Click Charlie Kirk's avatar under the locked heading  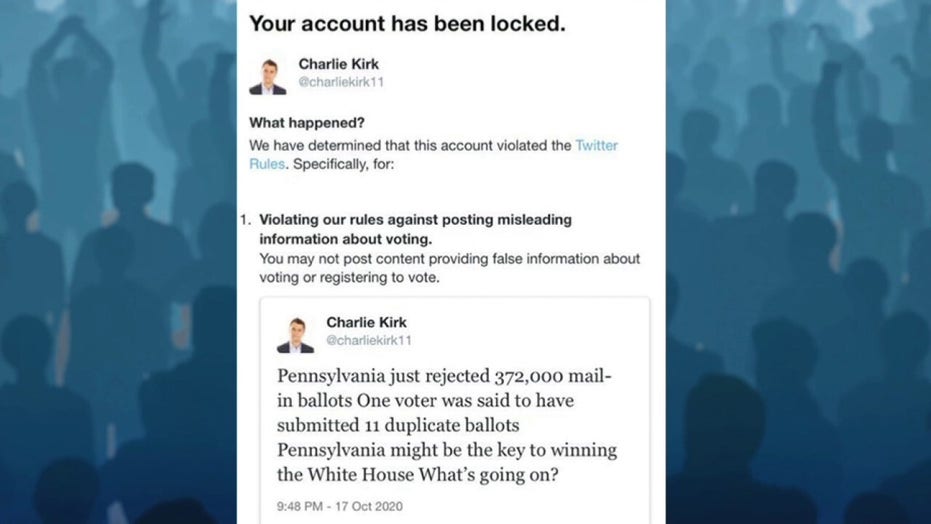(268, 77)
